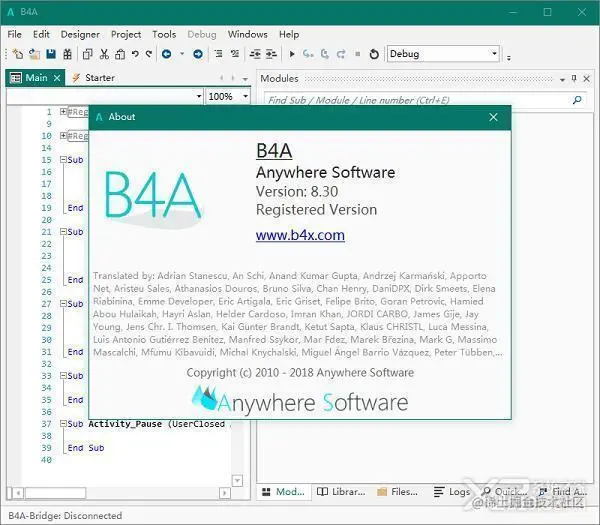
Task: Open the Tools menu
Action: point(164,34)
